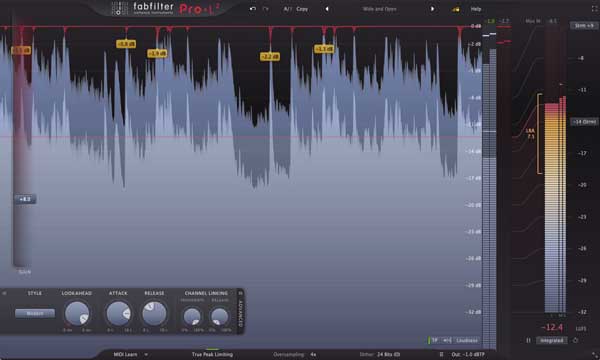
Task: Toggle full screen mode icon
Action: coord(594,9)
